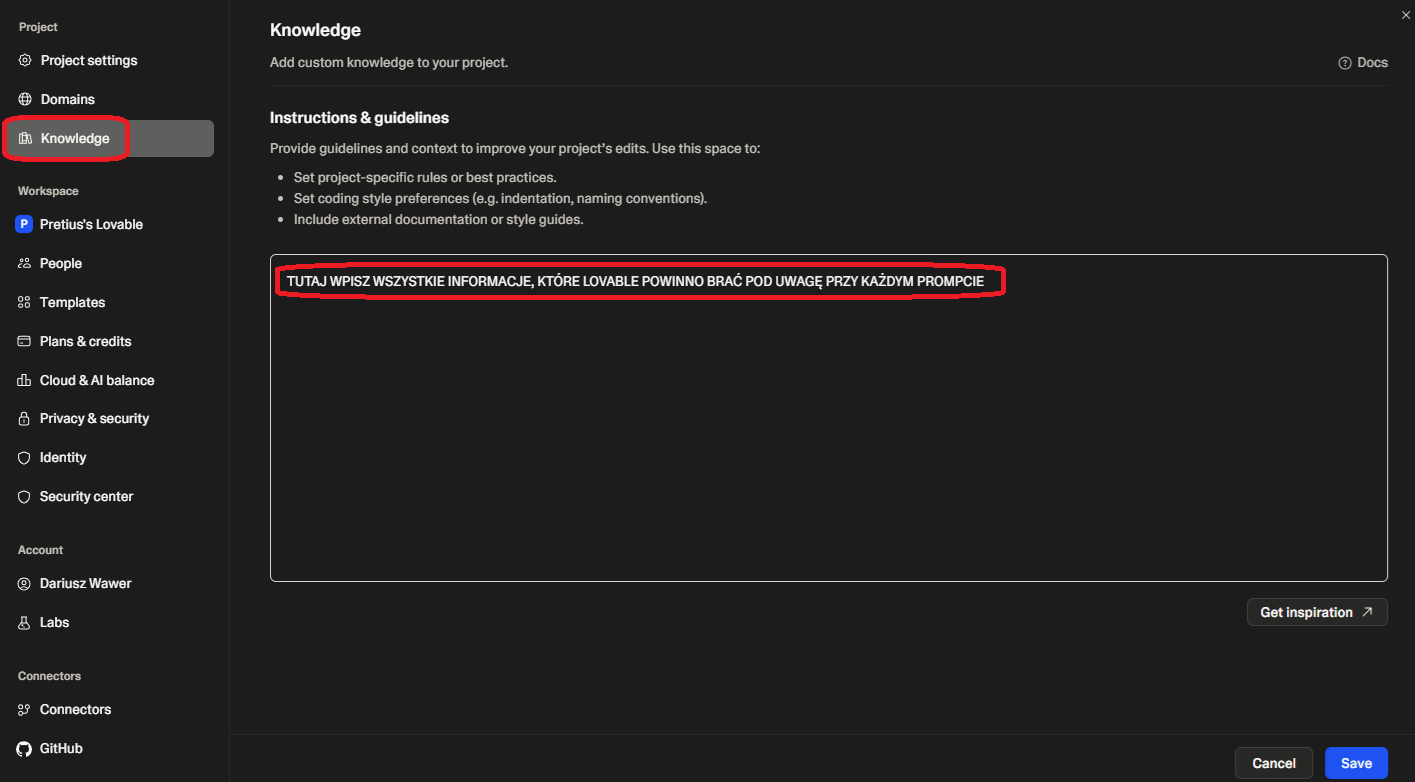The width and height of the screenshot is (1415, 782).
Task: Open the Docs help link
Action: pos(1363,63)
